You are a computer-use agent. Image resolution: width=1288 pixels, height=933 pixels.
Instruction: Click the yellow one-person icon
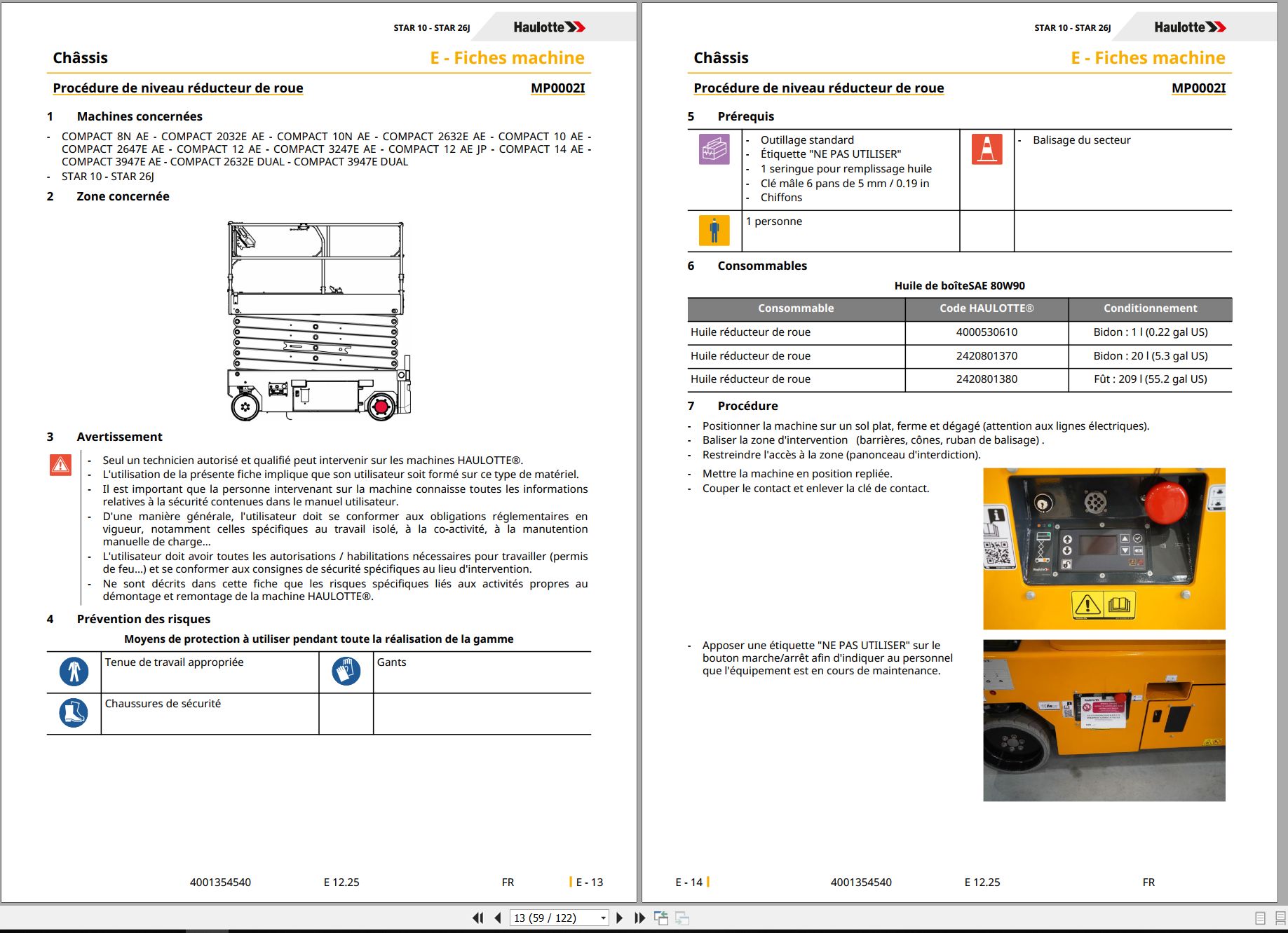pos(714,231)
